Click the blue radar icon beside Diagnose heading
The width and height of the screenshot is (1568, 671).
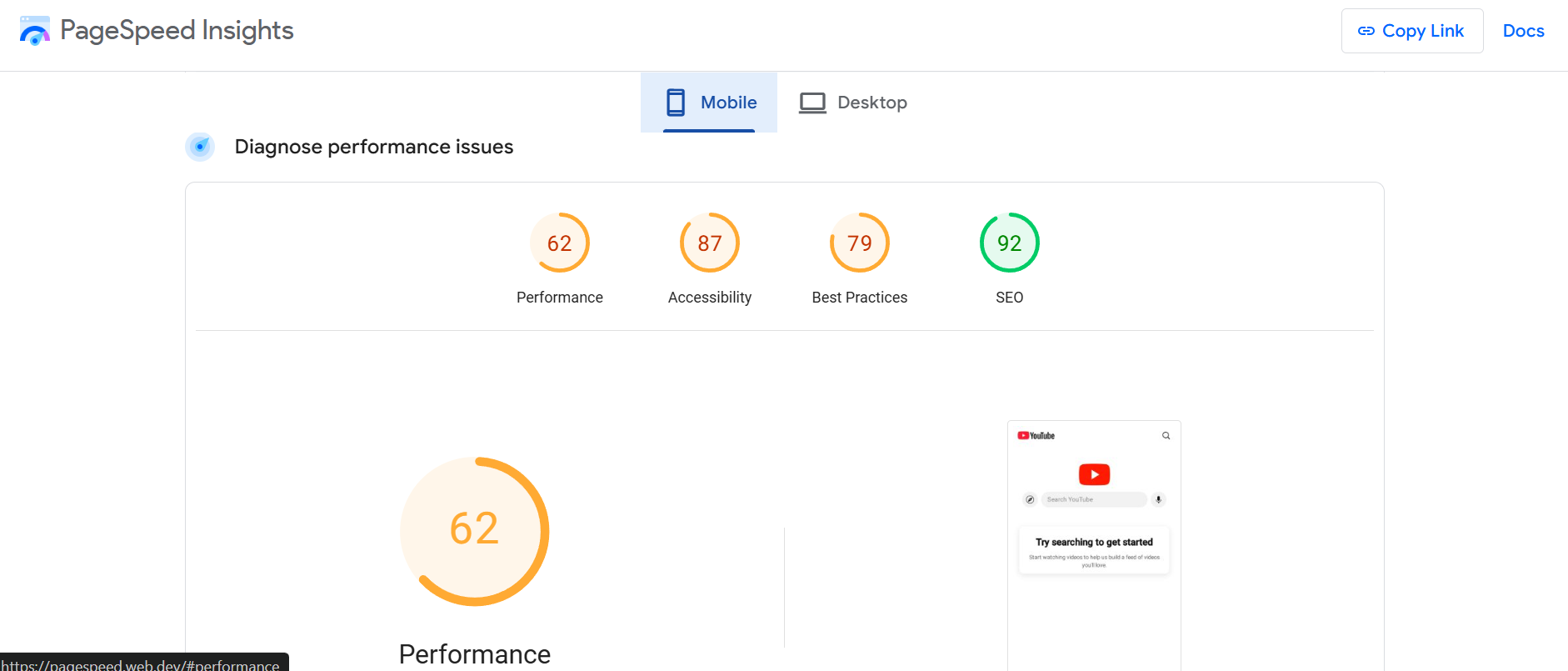tap(200, 147)
